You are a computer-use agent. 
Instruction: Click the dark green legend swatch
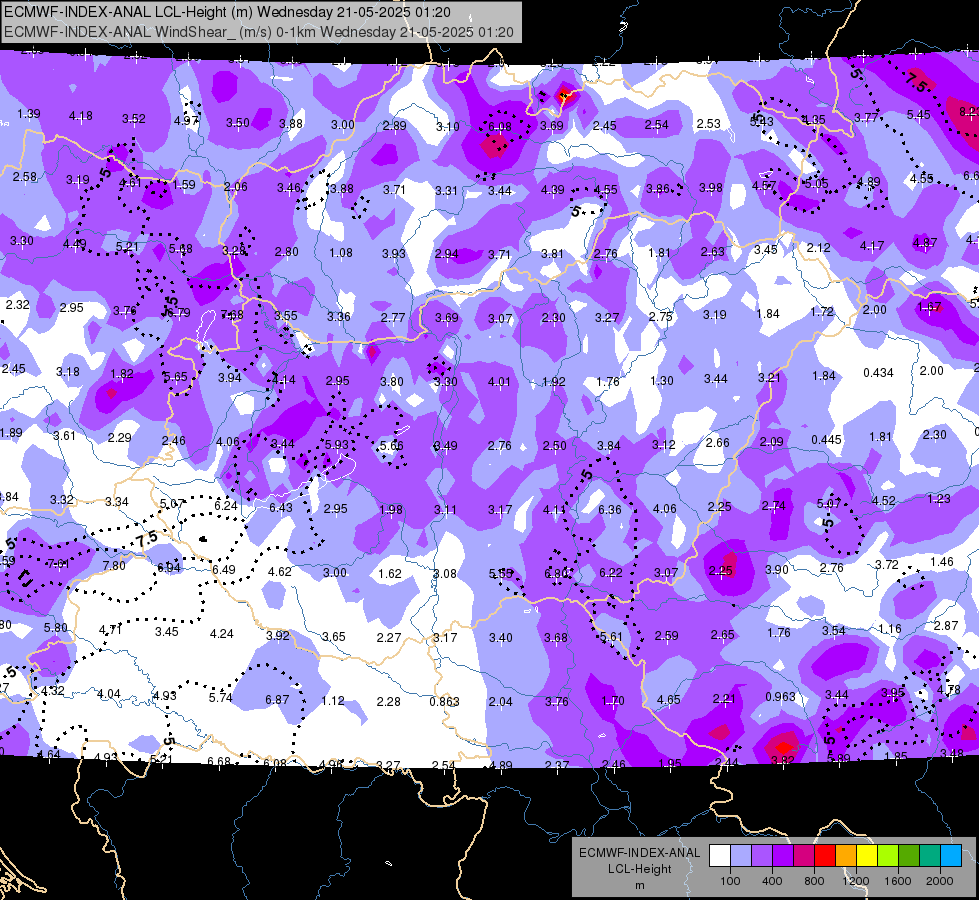coord(909,856)
